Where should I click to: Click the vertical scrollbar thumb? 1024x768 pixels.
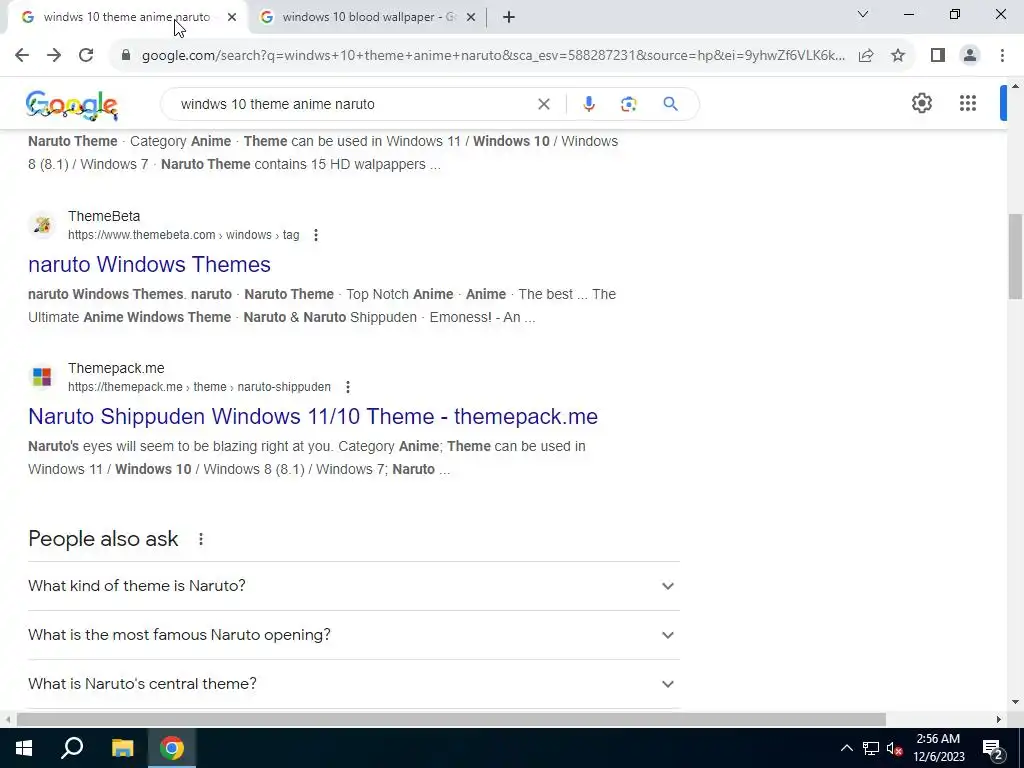pyautogui.click(x=1016, y=256)
